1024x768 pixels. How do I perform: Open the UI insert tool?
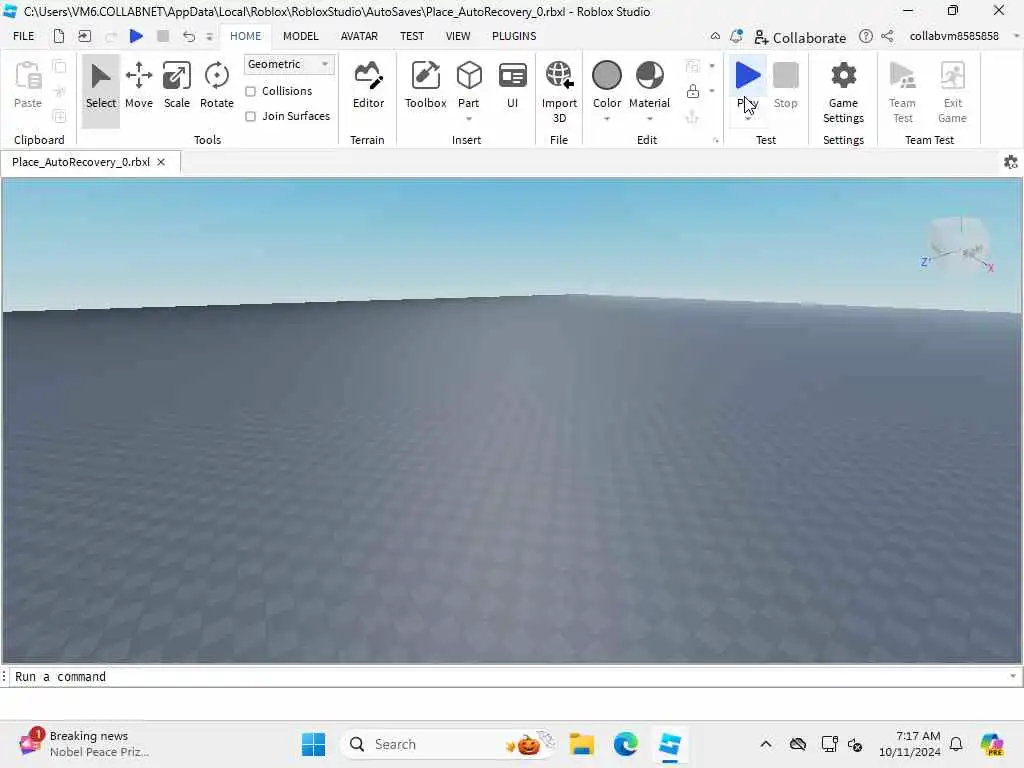point(513,86)
